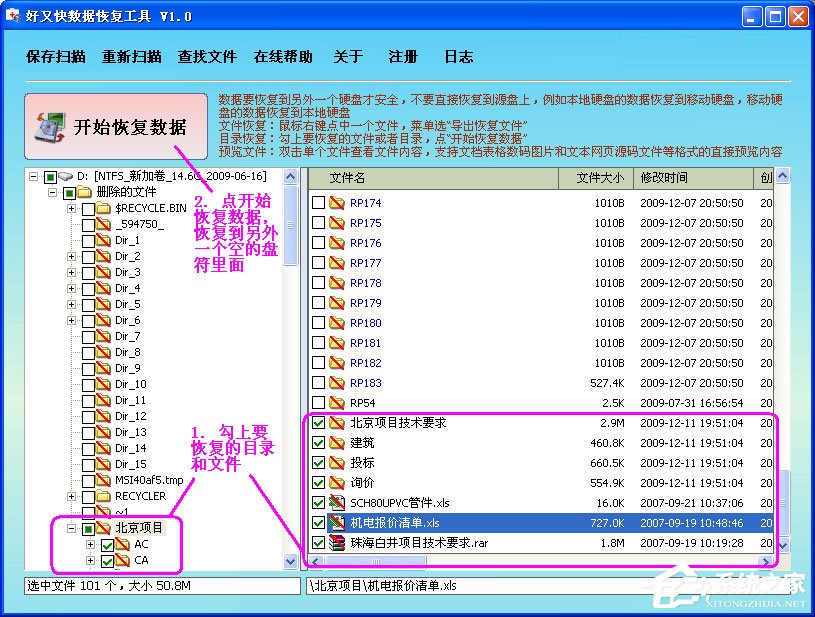Expand the $RECYCLE.BIN folder node
The image size is (815, 617).
coord(71,209)
